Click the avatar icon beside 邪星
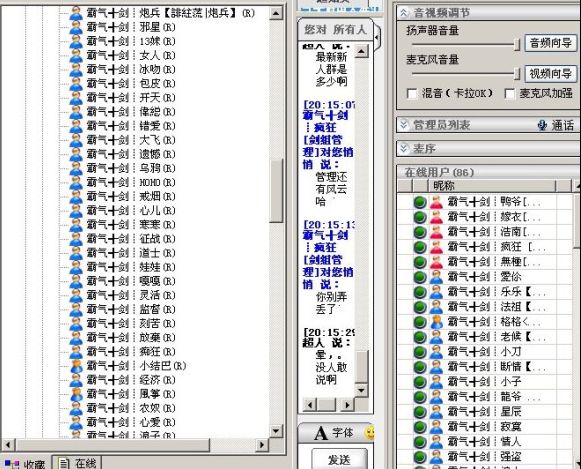This screenshot has height=469, width=581. [x=76, y=27]
